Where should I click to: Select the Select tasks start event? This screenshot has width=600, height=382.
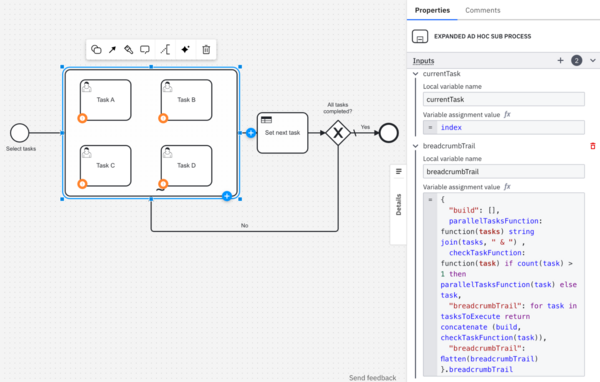(x=20, y=133)
